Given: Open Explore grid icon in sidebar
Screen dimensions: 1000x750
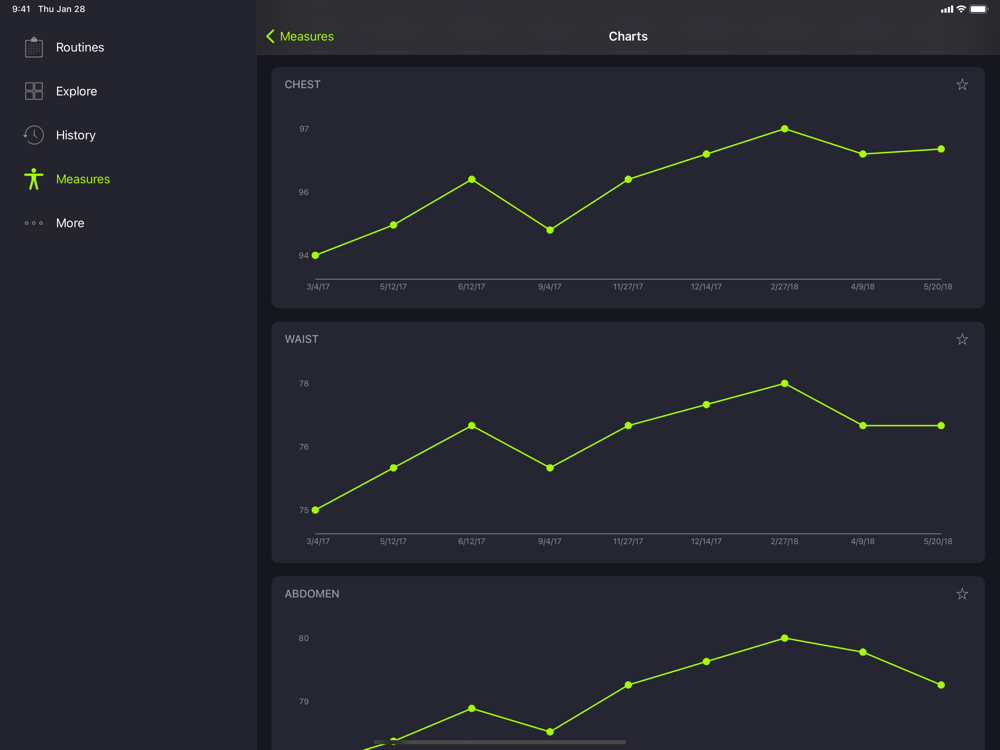Looking at the screenshot, I should tap(34, 91).
